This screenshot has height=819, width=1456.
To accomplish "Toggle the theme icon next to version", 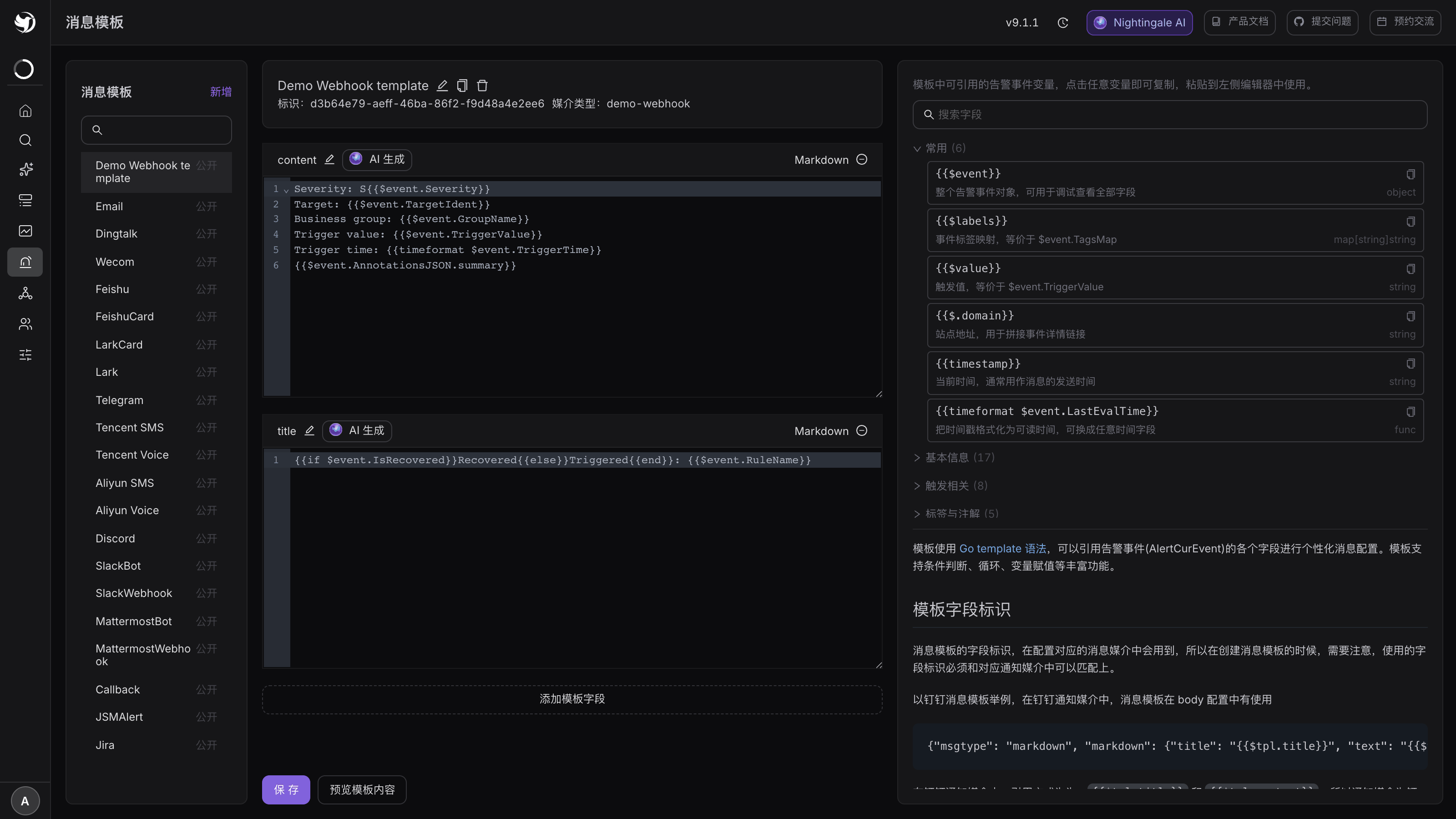I will pyautogui.click(x=1062, y=23).
